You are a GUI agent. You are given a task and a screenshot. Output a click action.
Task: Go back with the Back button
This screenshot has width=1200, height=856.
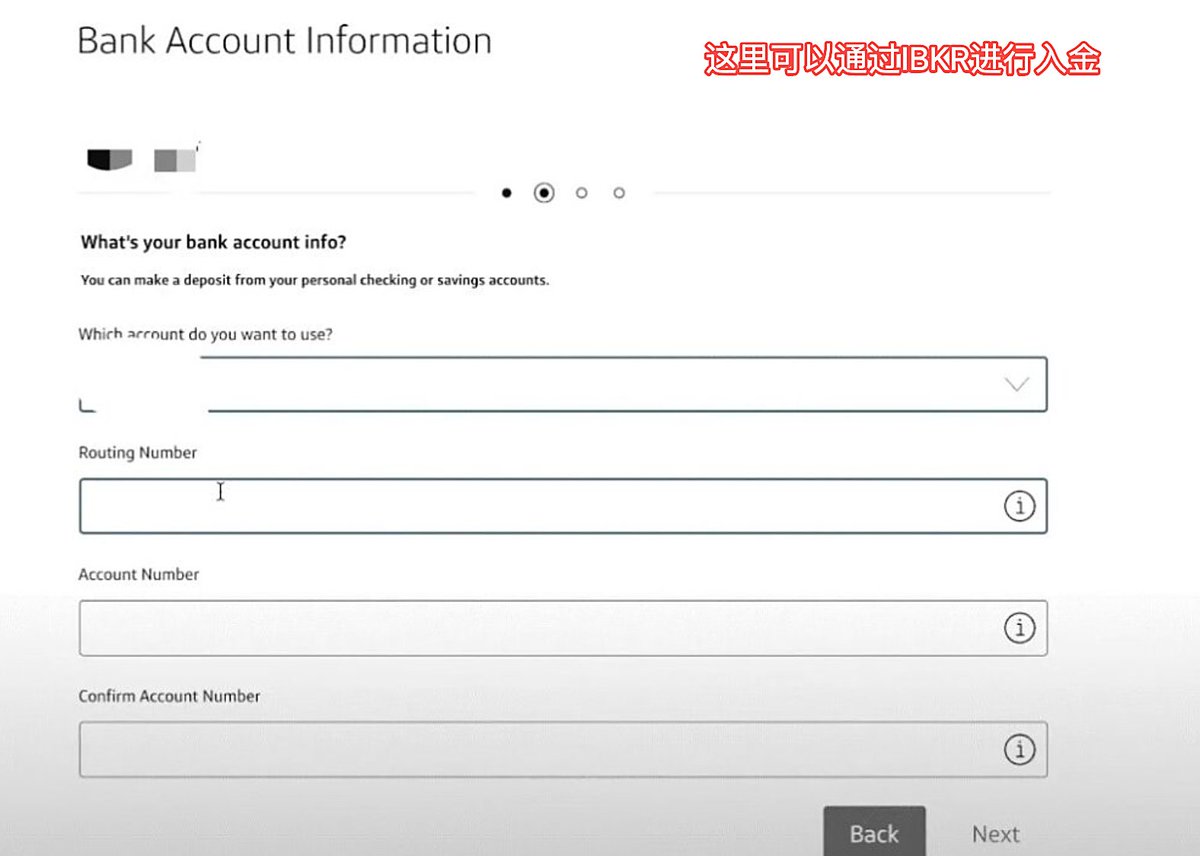tap(874, 833)
